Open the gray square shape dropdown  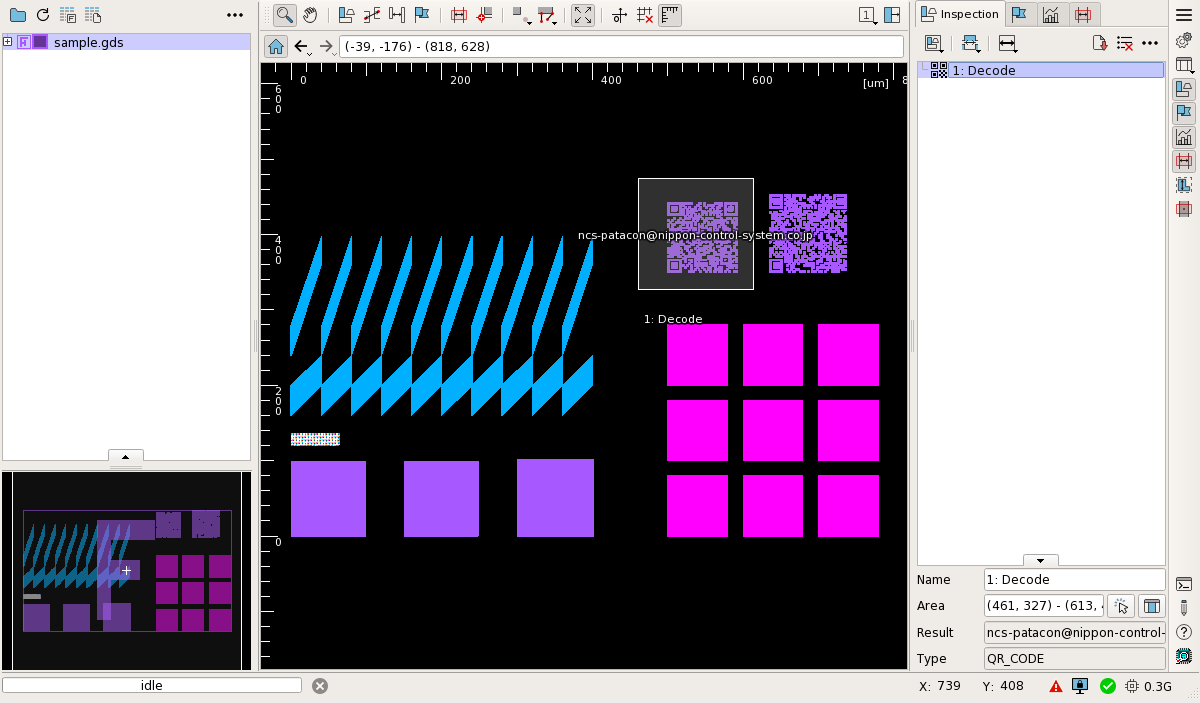[x=522, y=15]
